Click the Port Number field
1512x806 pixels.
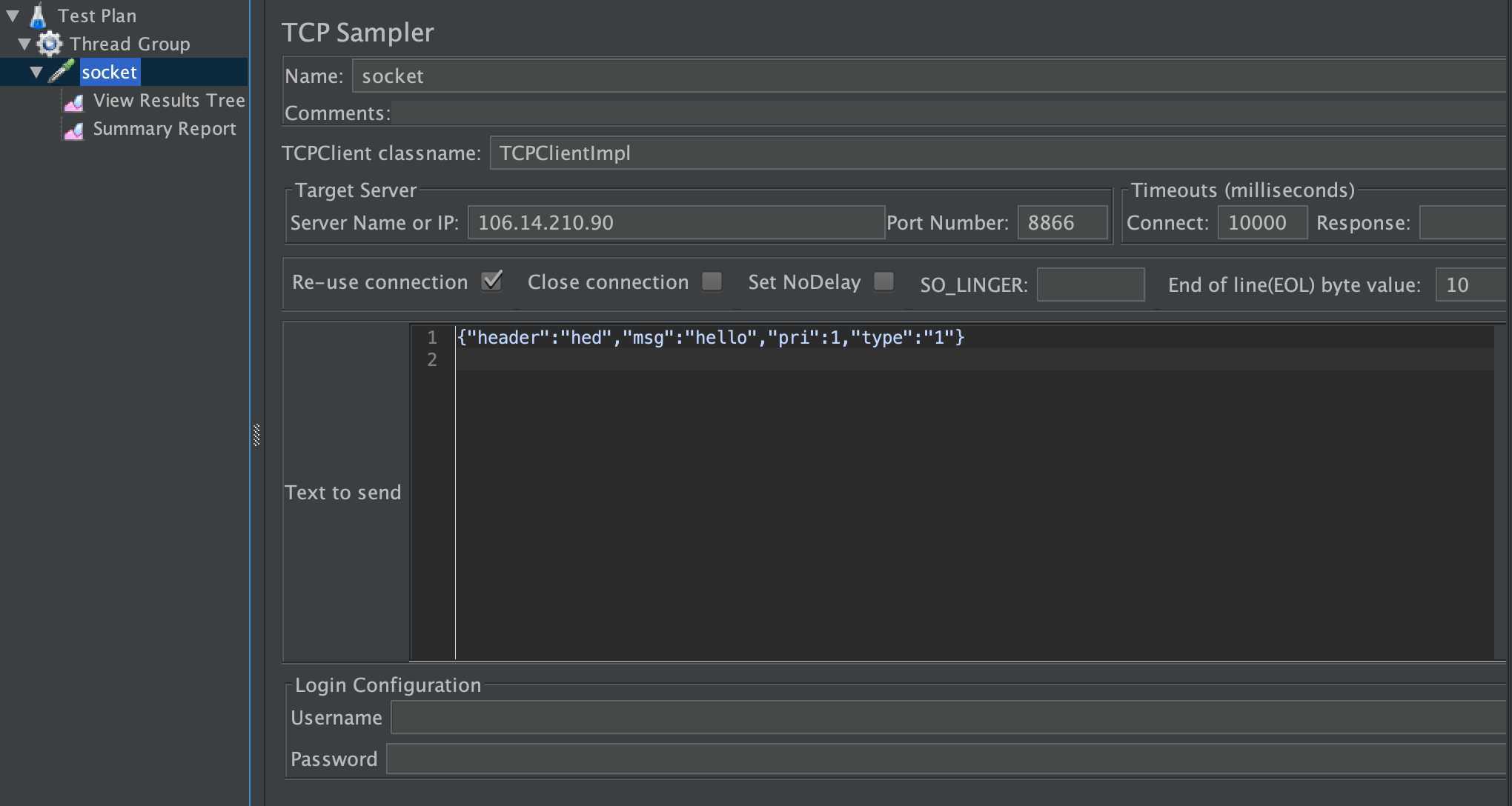(1062, 222)
